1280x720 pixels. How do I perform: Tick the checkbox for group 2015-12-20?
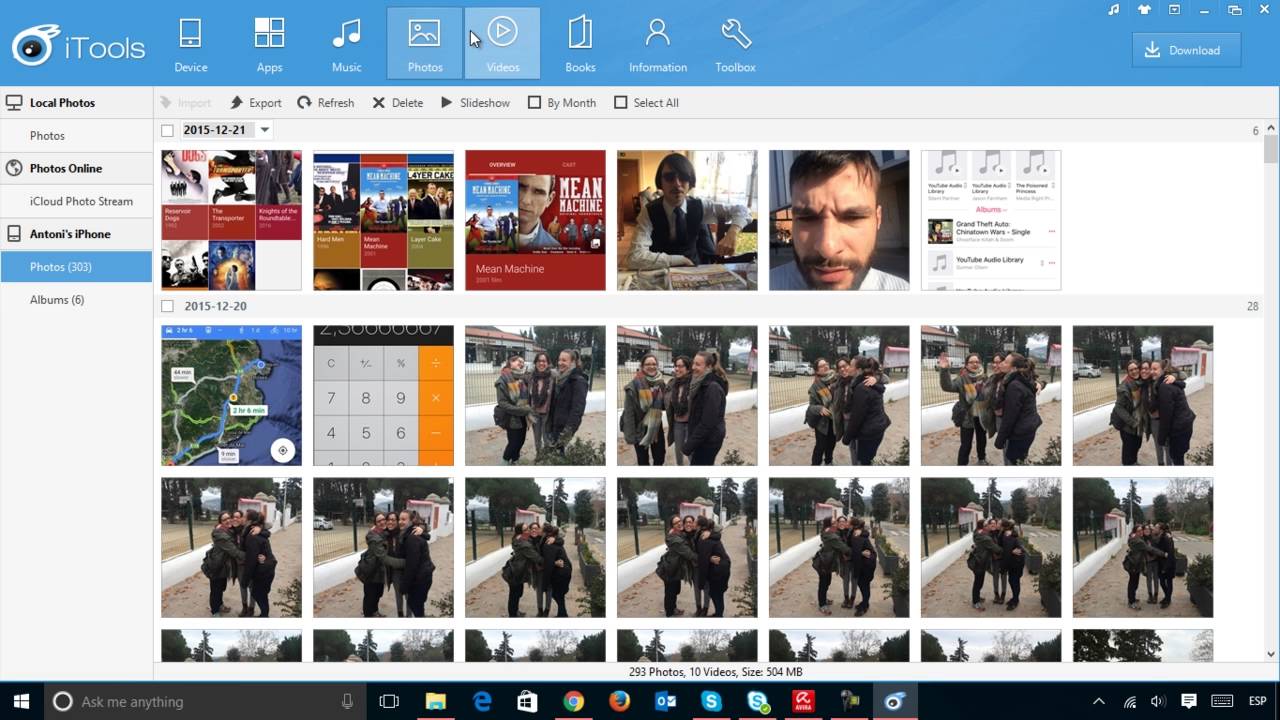click(x=167, y=306)
